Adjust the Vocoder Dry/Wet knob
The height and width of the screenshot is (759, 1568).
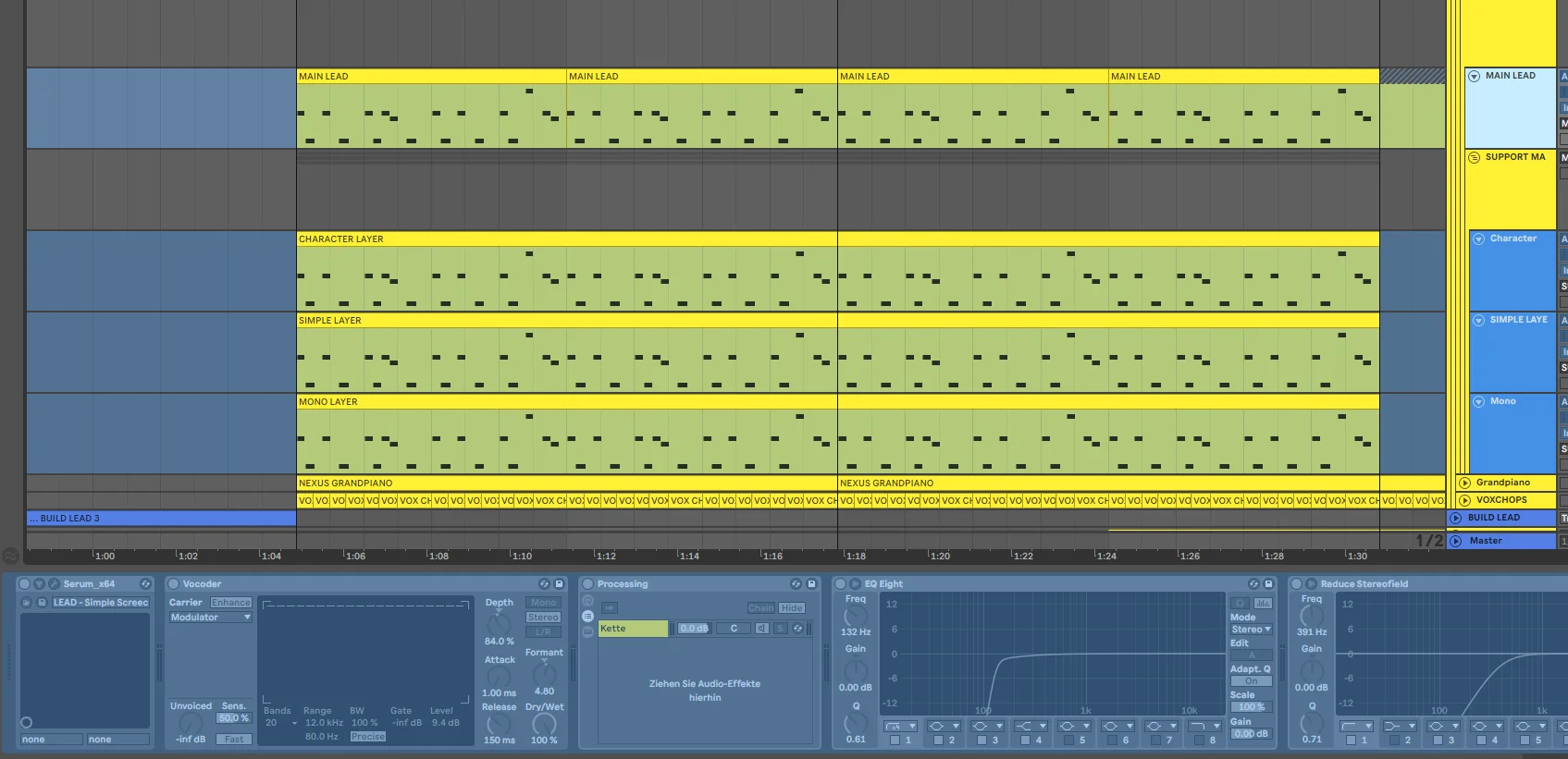[544, 724]
